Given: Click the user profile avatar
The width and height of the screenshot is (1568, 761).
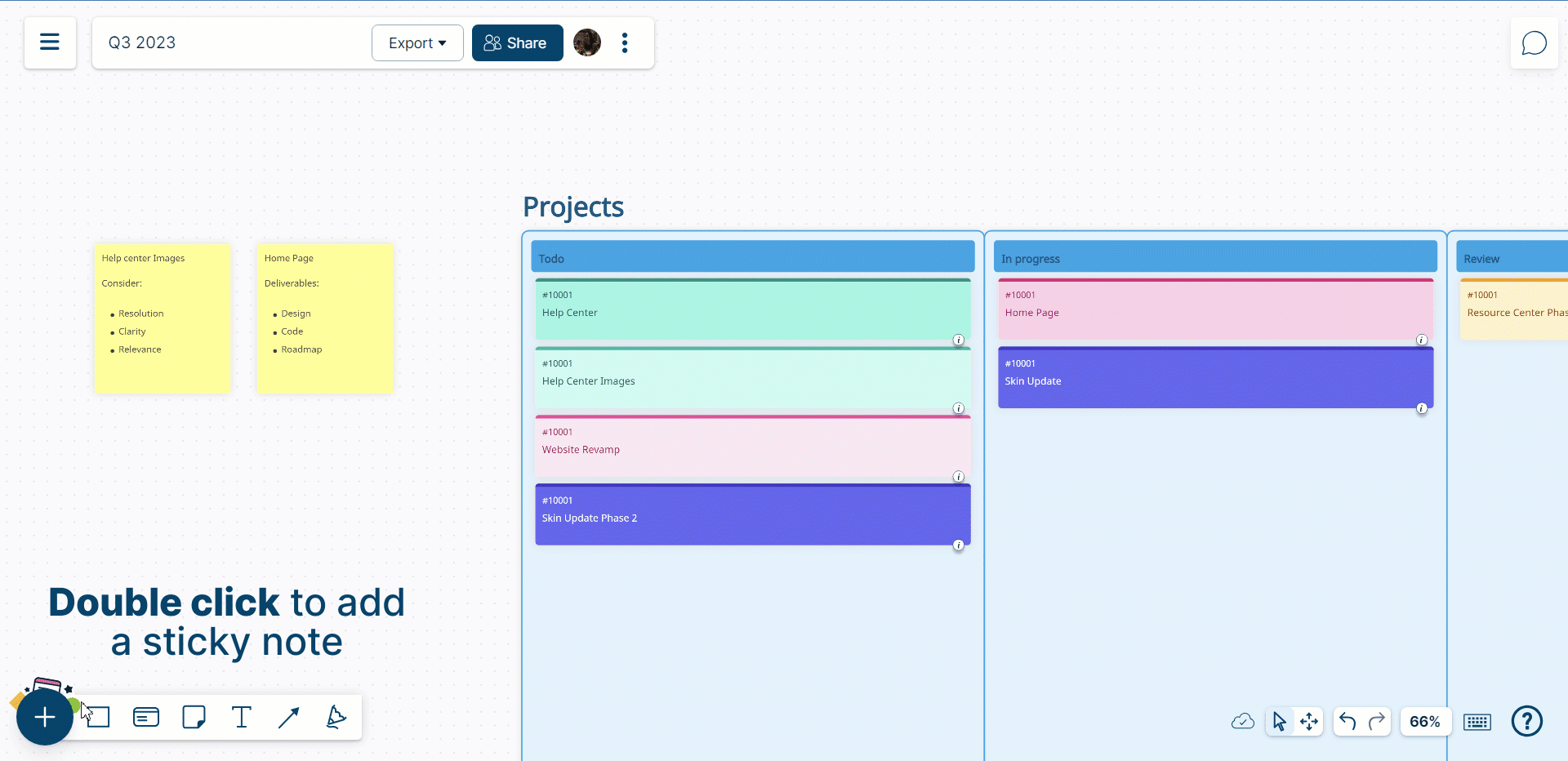Looking at the screenshot, I should tap(587, 42).
